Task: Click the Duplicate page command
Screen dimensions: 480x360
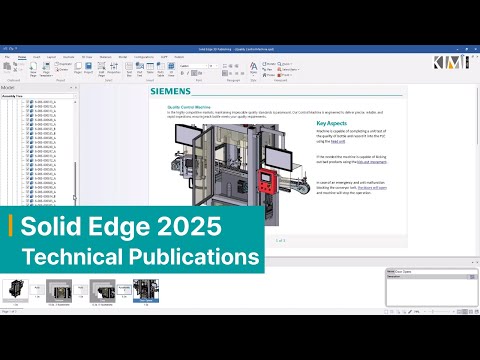Action: click(64, 64)
